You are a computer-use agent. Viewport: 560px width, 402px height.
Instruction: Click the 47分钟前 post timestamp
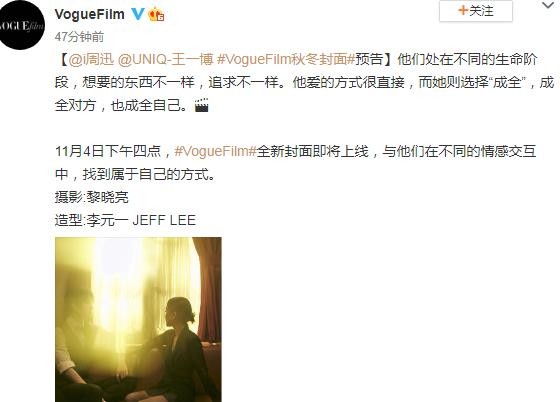tap(79, 36)
